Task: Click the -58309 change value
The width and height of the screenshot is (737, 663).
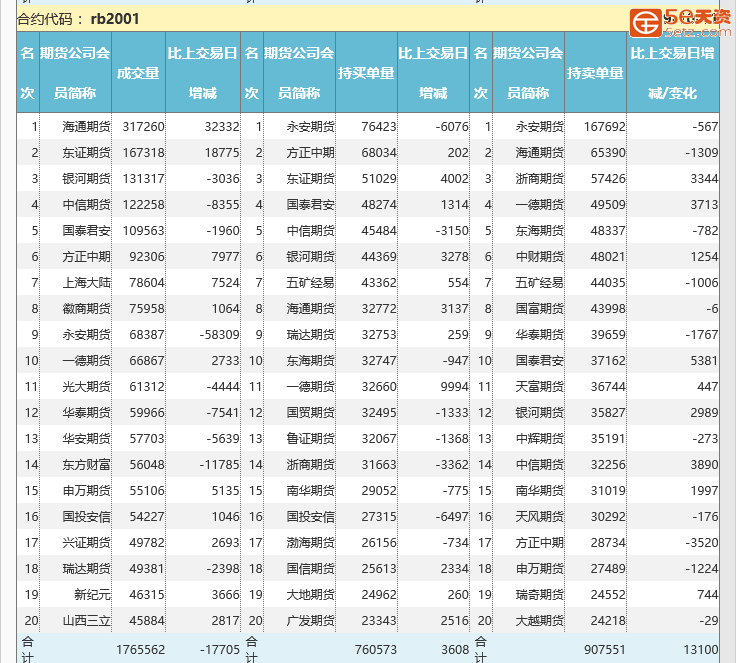Action: pyautogui.click(x=220, y=335)
